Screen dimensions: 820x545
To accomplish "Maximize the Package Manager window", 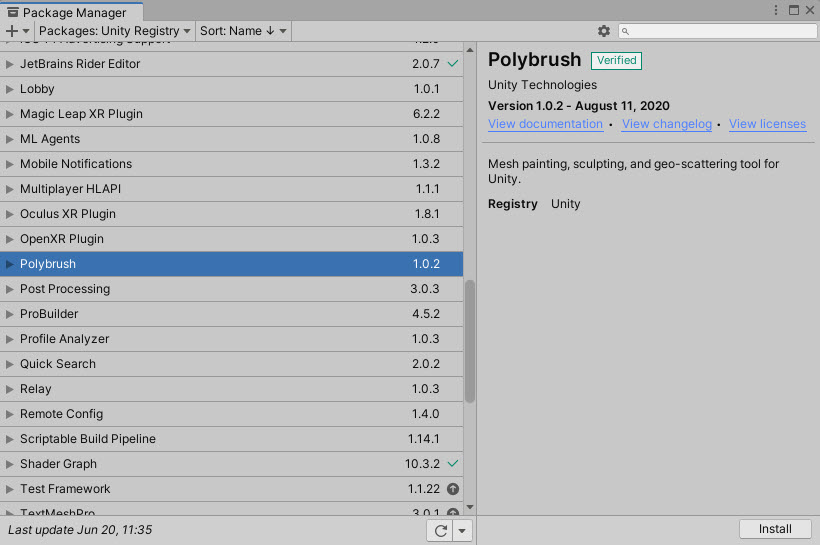I will click(x=794, y=10).
